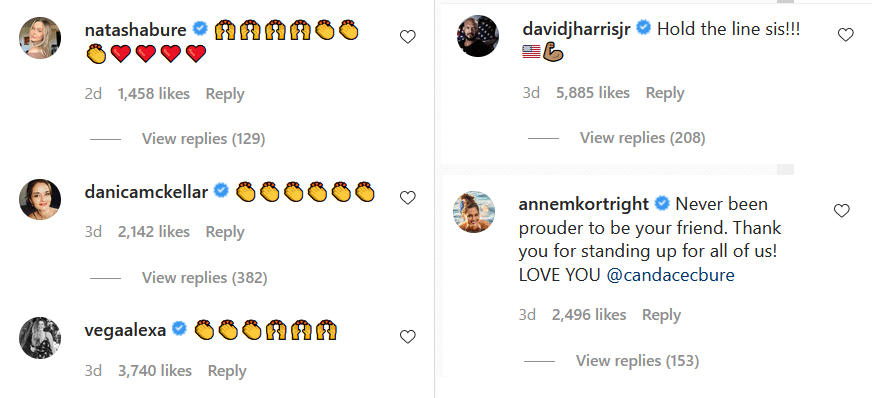
Task: Open danicamckellar's avatar
Action: 40,199
